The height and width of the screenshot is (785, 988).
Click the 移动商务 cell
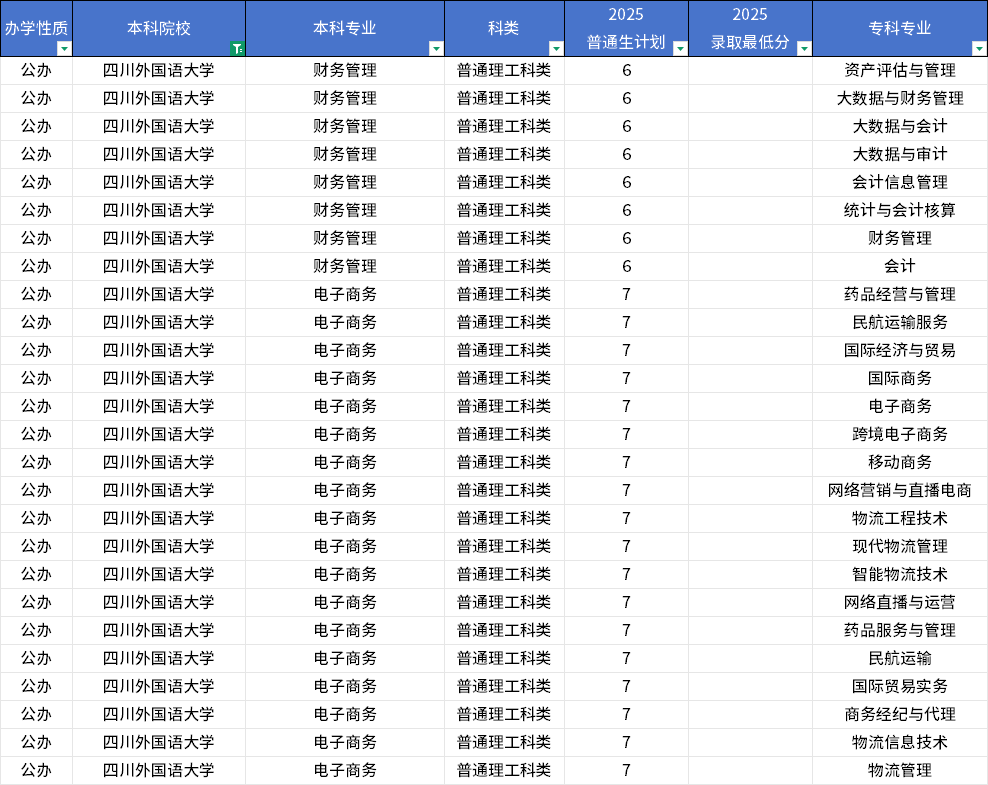(900, 462)
